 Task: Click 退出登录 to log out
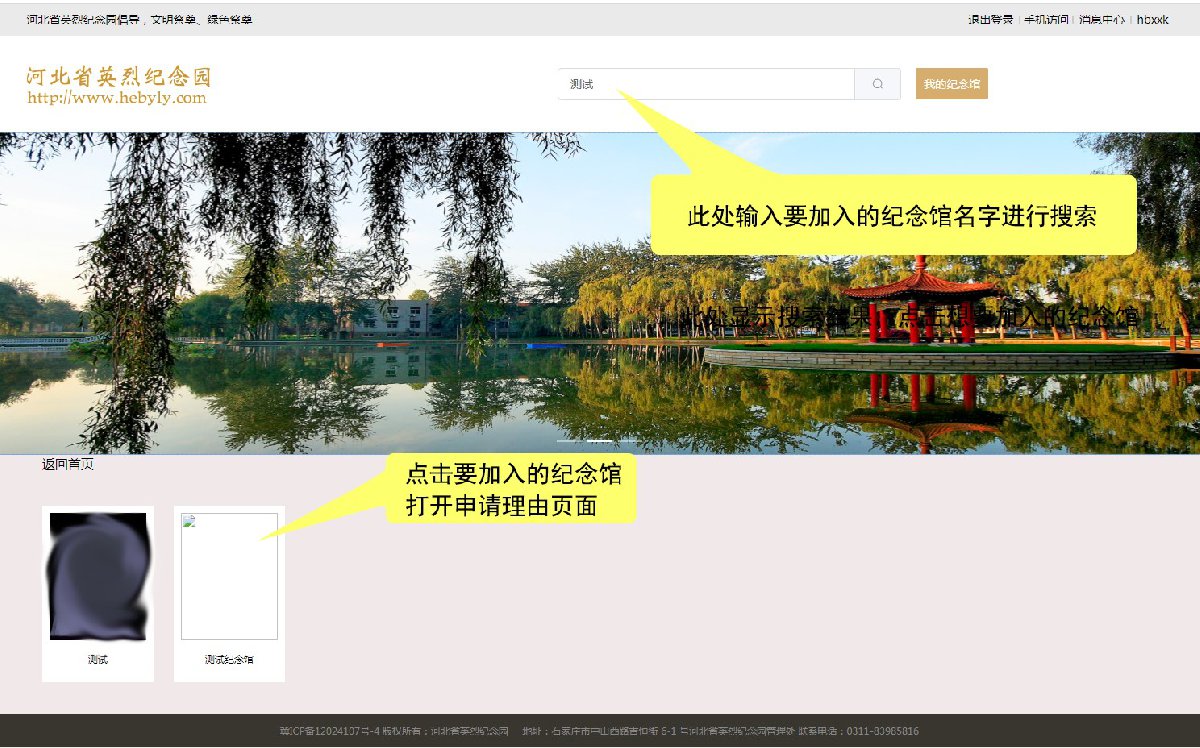coord(990,19)
